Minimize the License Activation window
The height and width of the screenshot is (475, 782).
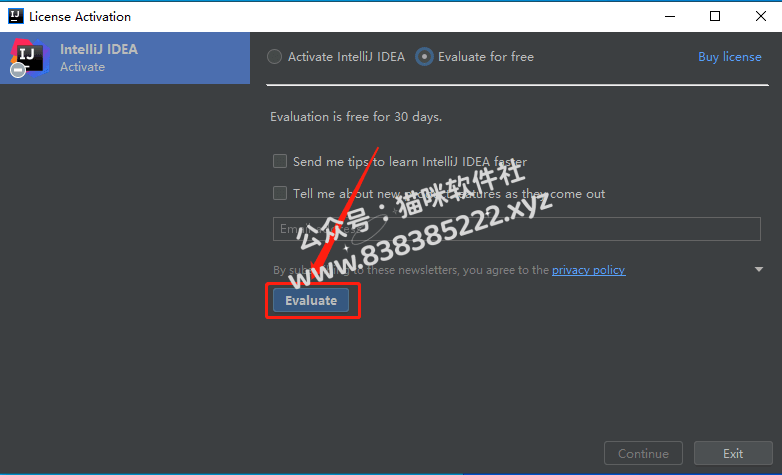(670, 16)
